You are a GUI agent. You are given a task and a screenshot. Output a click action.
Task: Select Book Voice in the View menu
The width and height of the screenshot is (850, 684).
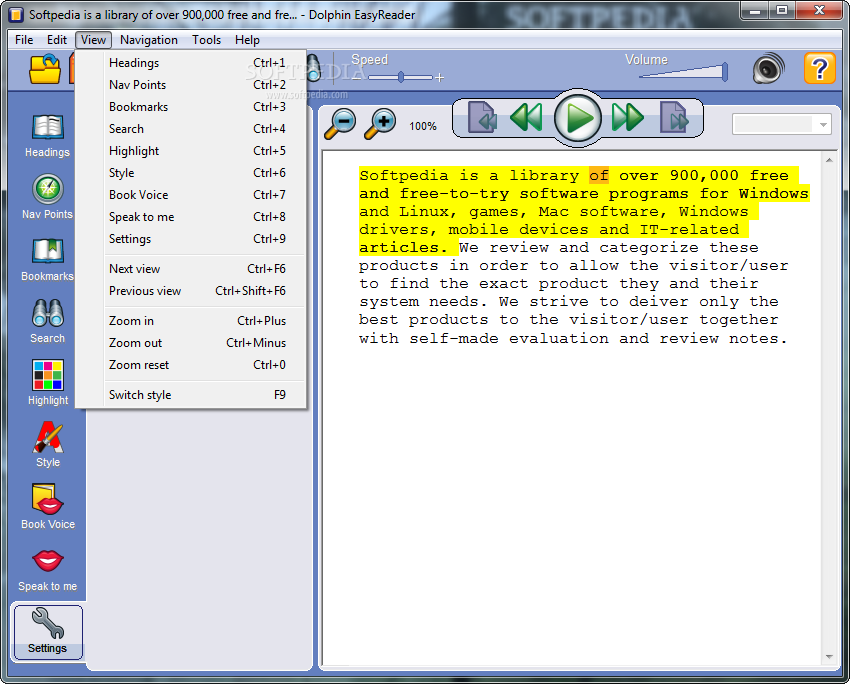tap(191, 195)
